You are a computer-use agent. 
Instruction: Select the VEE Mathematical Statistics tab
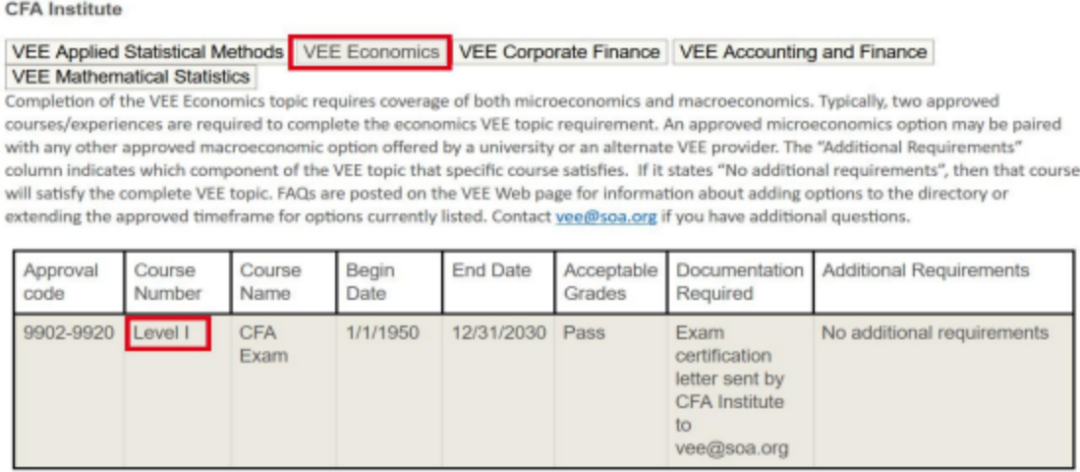coord(131,76)
